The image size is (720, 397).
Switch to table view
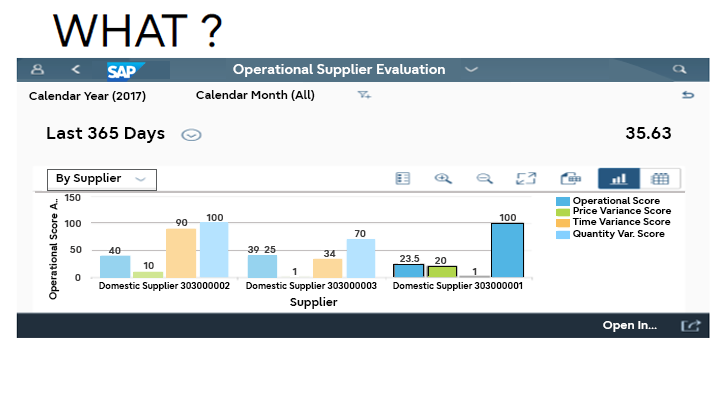(660, 179)
